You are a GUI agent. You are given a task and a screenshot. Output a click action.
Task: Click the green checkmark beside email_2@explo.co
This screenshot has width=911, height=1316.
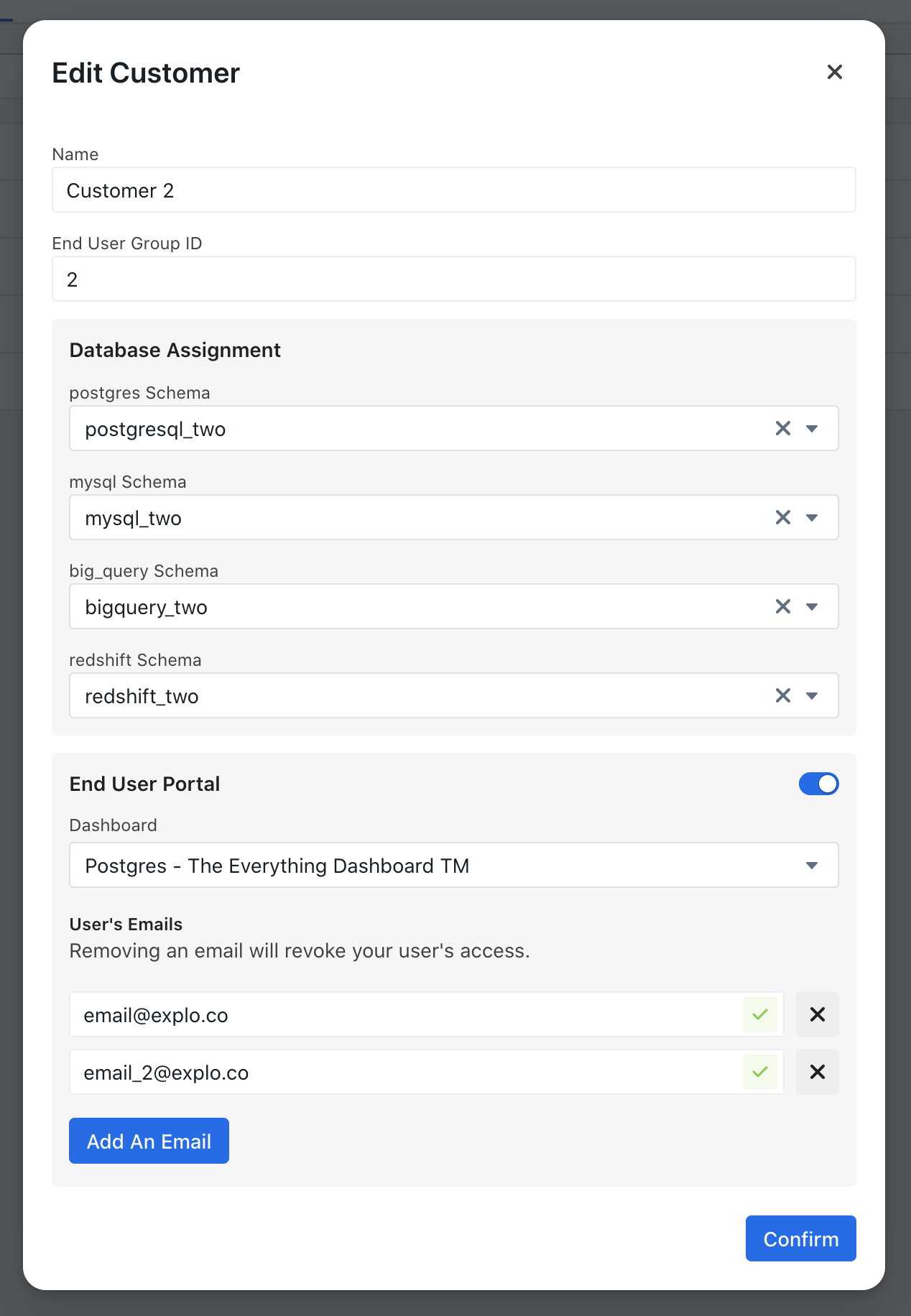[760, 1072]
